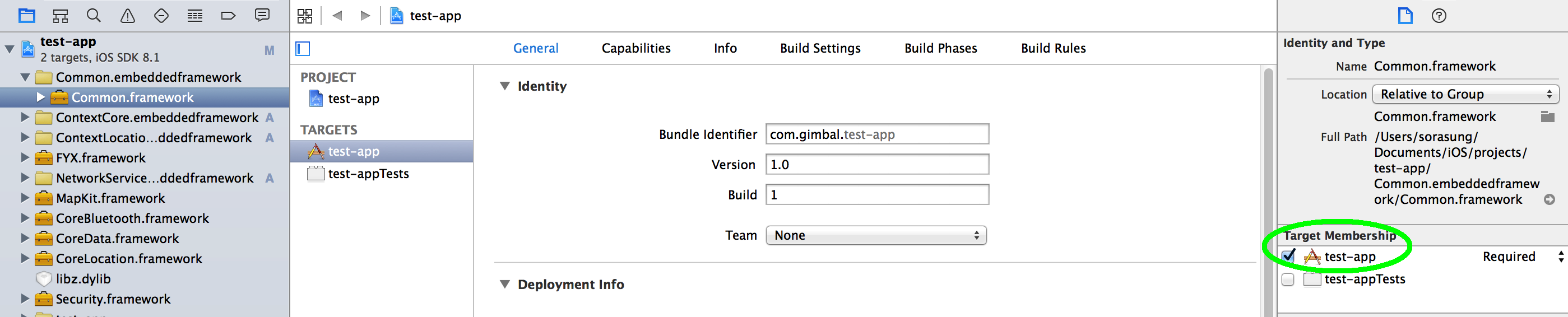Reveal Common.framework path in Finder arrow
Screen dimensions: 1568x317
click(1549, 199)
